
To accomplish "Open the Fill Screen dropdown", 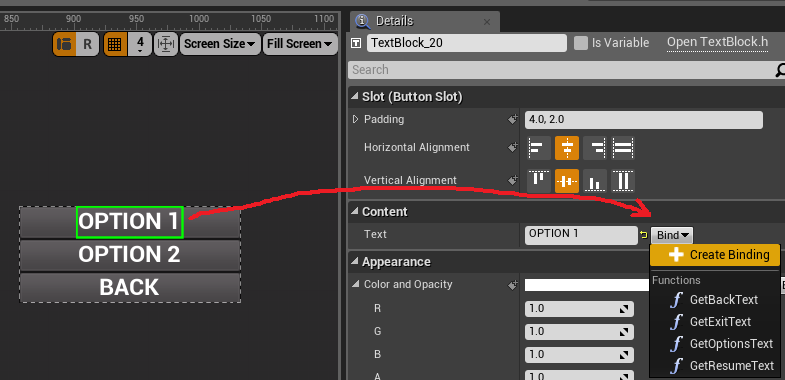I will [x=300, y=44].
